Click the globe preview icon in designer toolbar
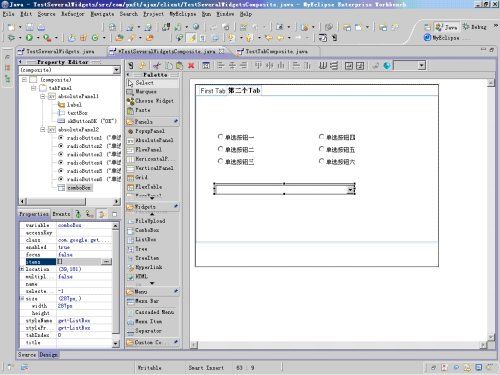This screenshot has width=500, height=375. click(x=387, y=65)
